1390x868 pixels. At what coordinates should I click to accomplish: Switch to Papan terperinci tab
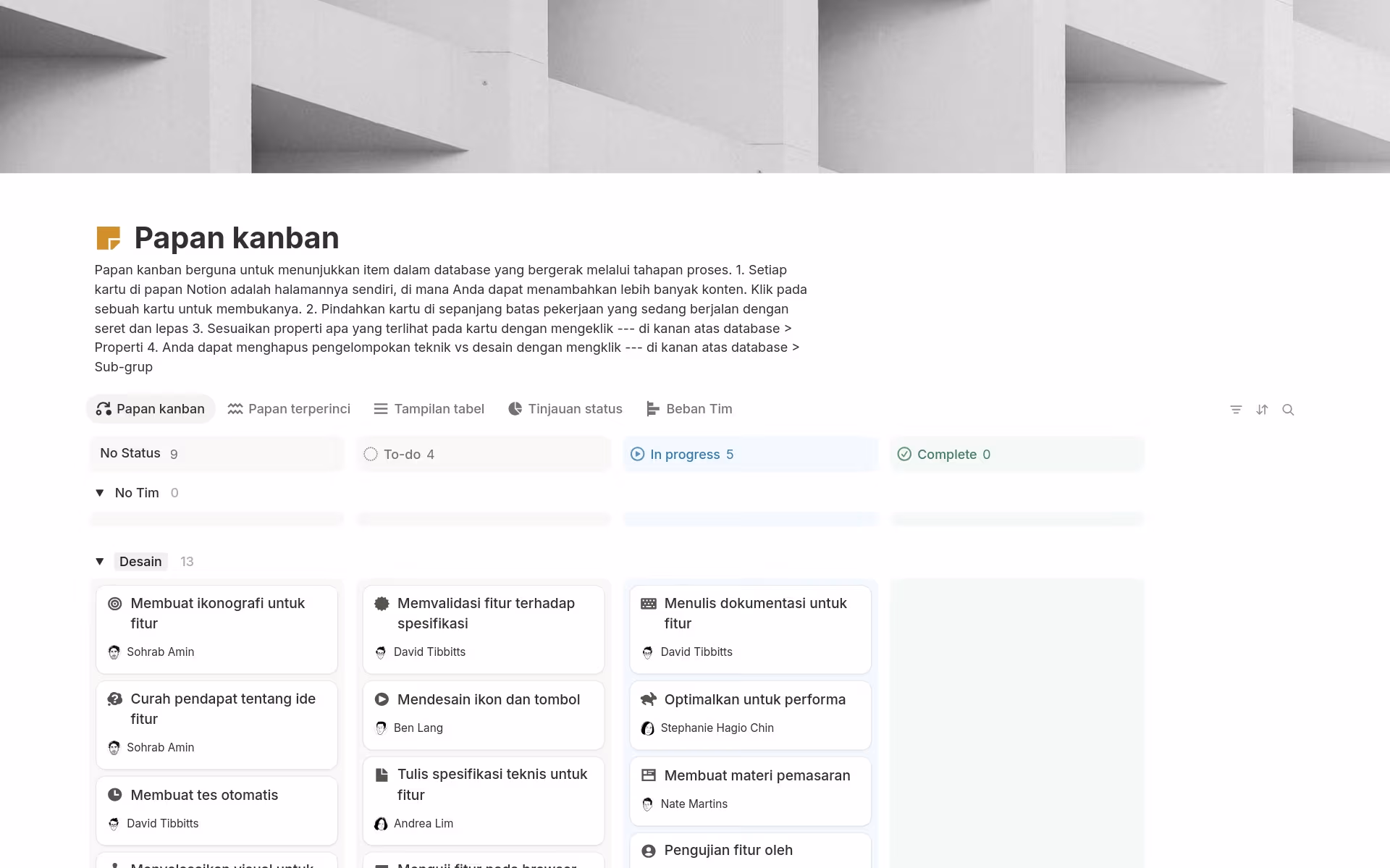(x=289, y=409)
